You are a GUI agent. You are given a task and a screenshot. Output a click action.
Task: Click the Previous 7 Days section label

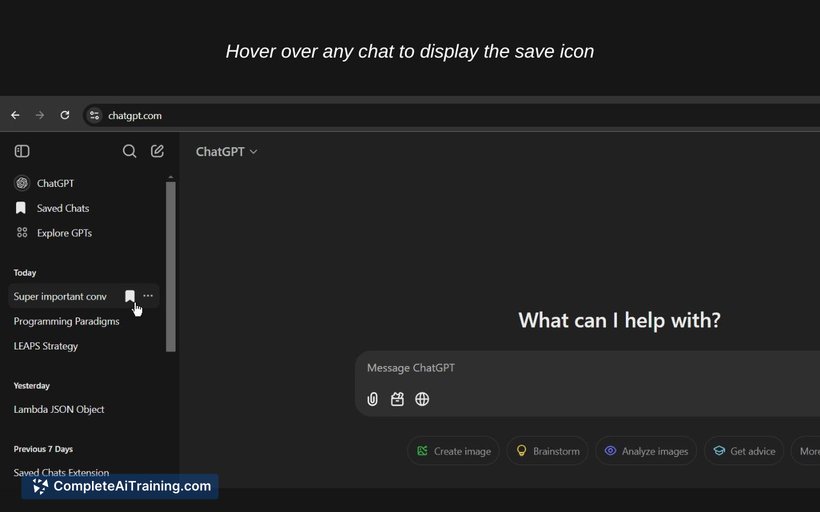[43, 449]
